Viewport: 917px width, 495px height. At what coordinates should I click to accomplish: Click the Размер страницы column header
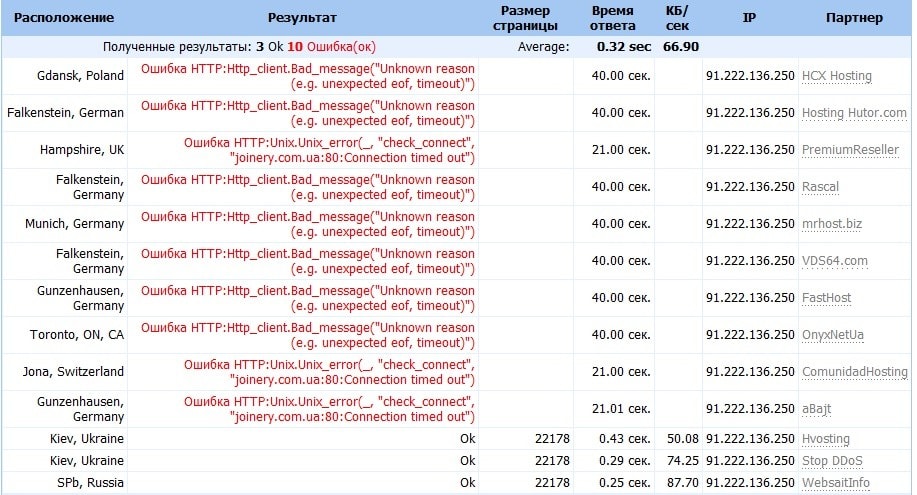tap(525, 18)
